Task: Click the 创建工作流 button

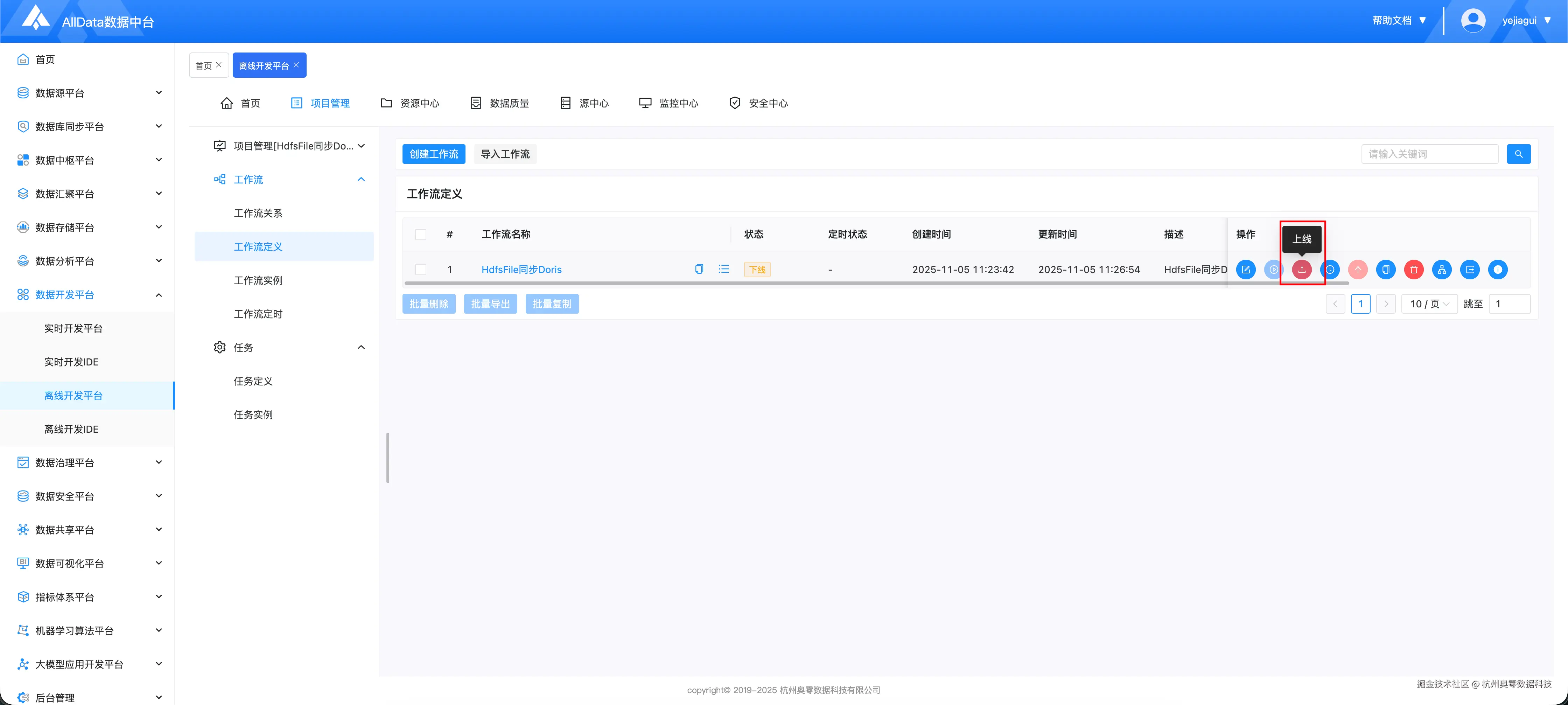Action: pos(433,154)
